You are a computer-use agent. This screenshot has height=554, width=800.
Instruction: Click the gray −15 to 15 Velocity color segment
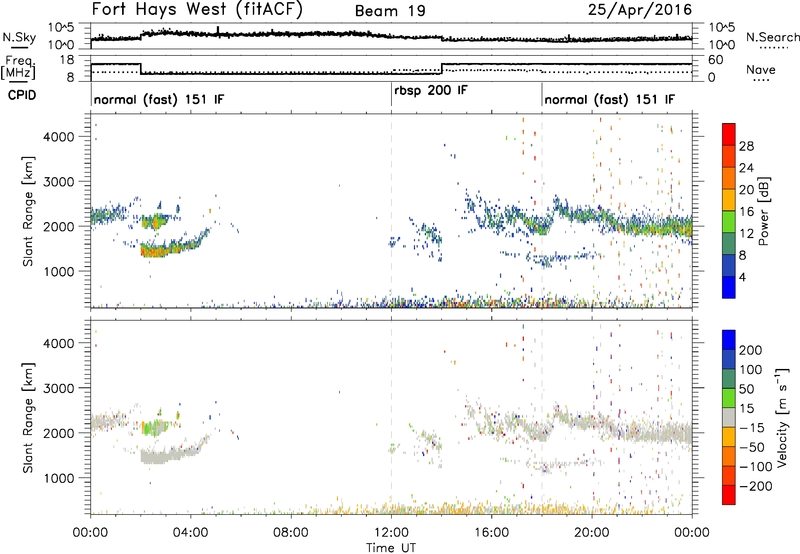[x=729, y=417]
